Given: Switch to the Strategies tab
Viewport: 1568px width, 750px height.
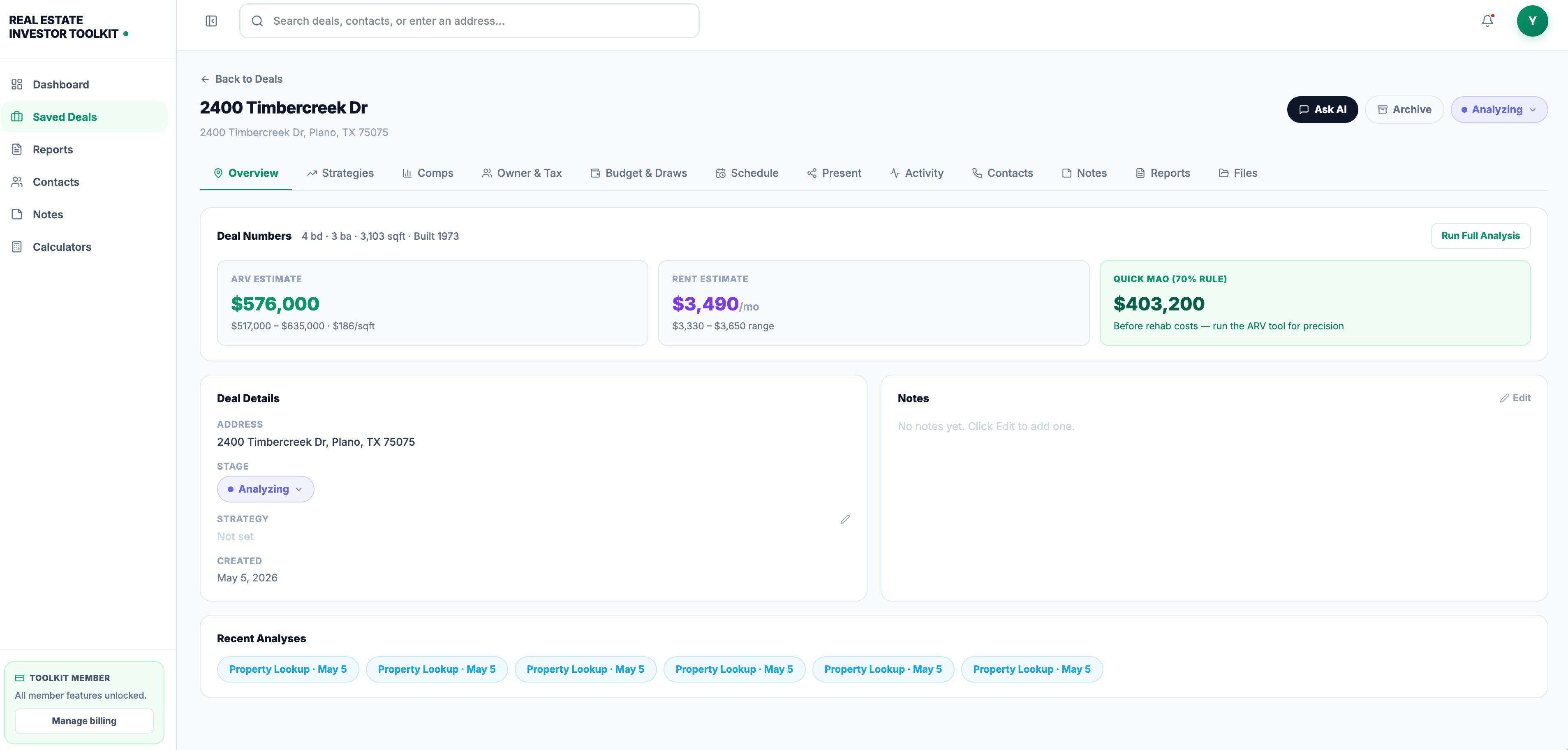Looking at the screenshot, I should pos(340,174).
